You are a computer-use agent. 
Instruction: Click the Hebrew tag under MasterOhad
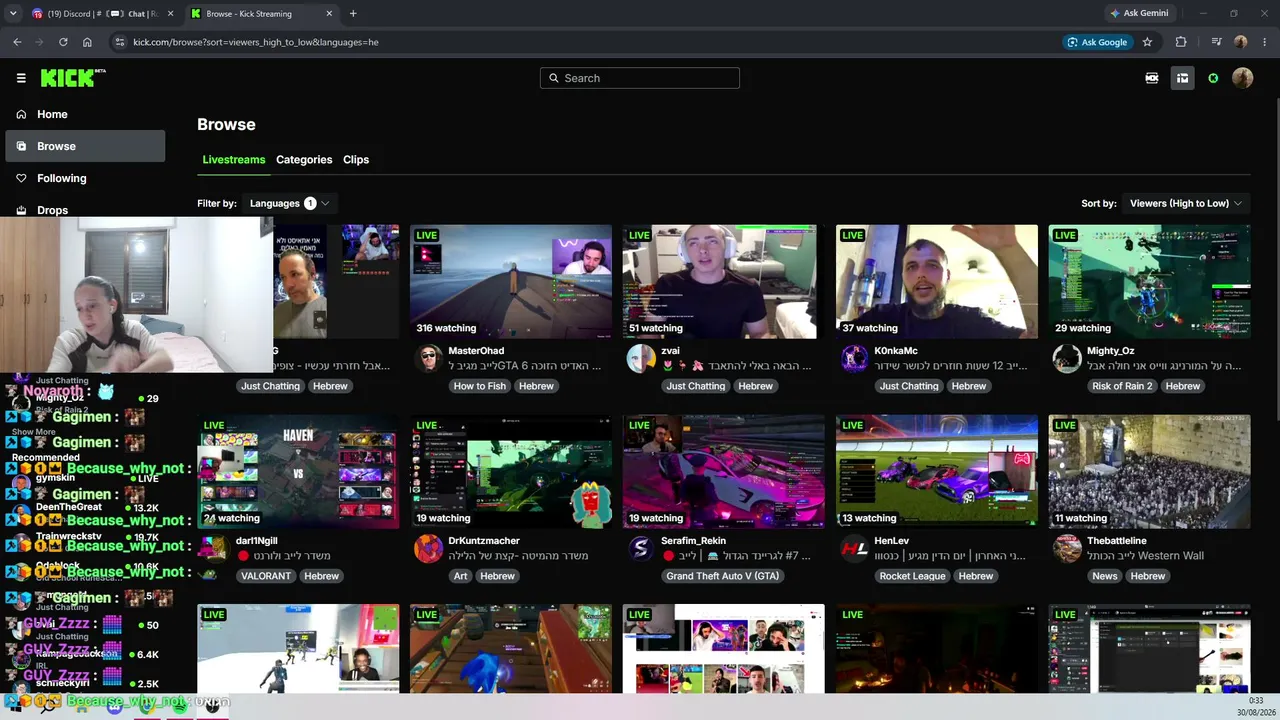point(536,386)
